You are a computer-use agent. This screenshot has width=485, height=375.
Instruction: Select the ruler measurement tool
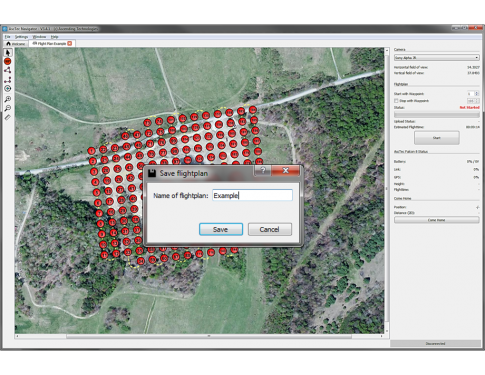[x=8, y=117]
